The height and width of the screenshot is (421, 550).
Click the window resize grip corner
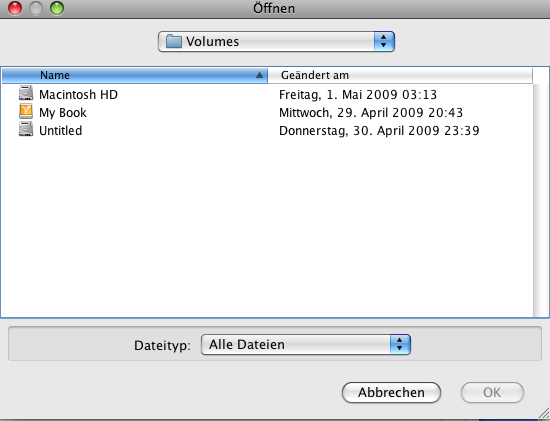coord(544,413)
